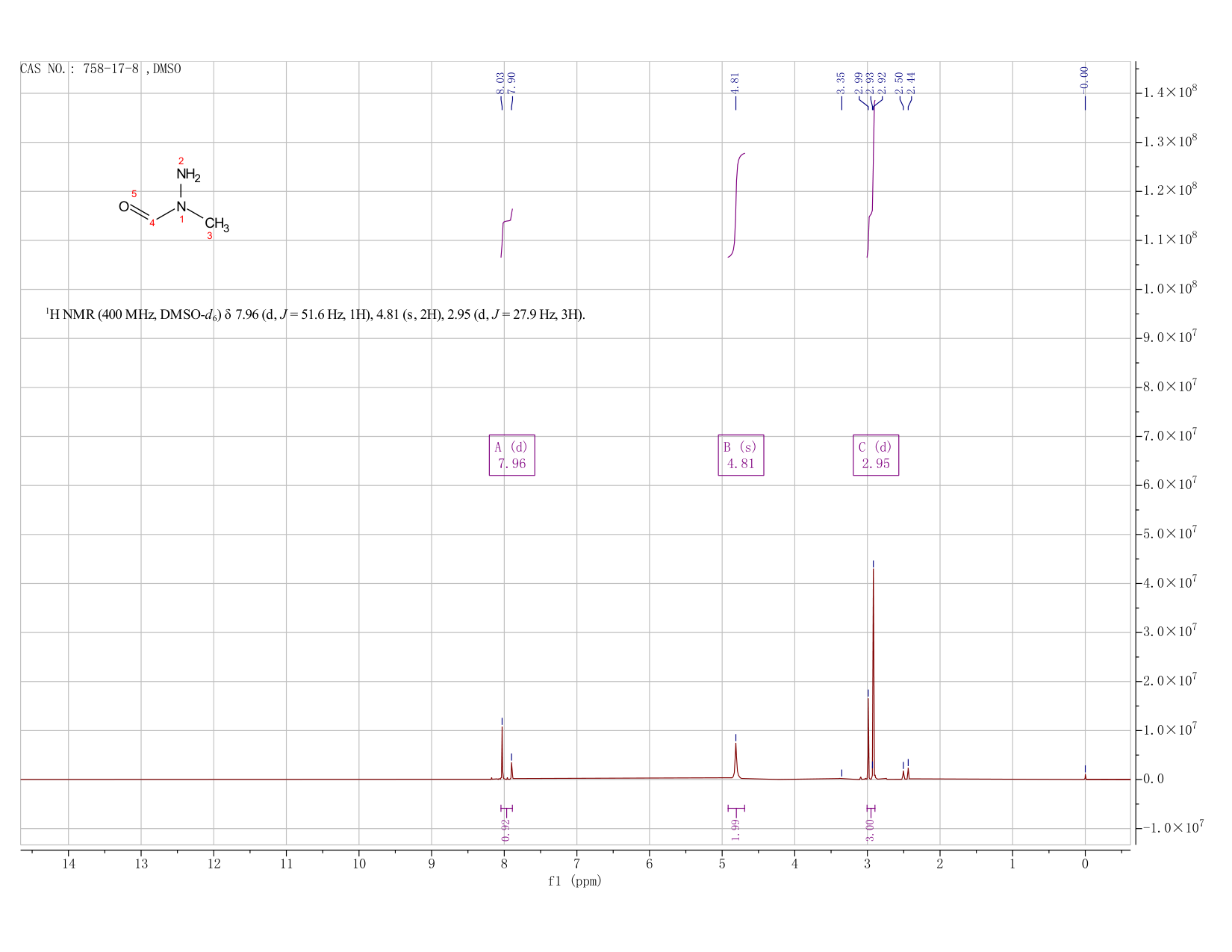
Task: Select the 3.00 integral value
Action: point(870,830)
